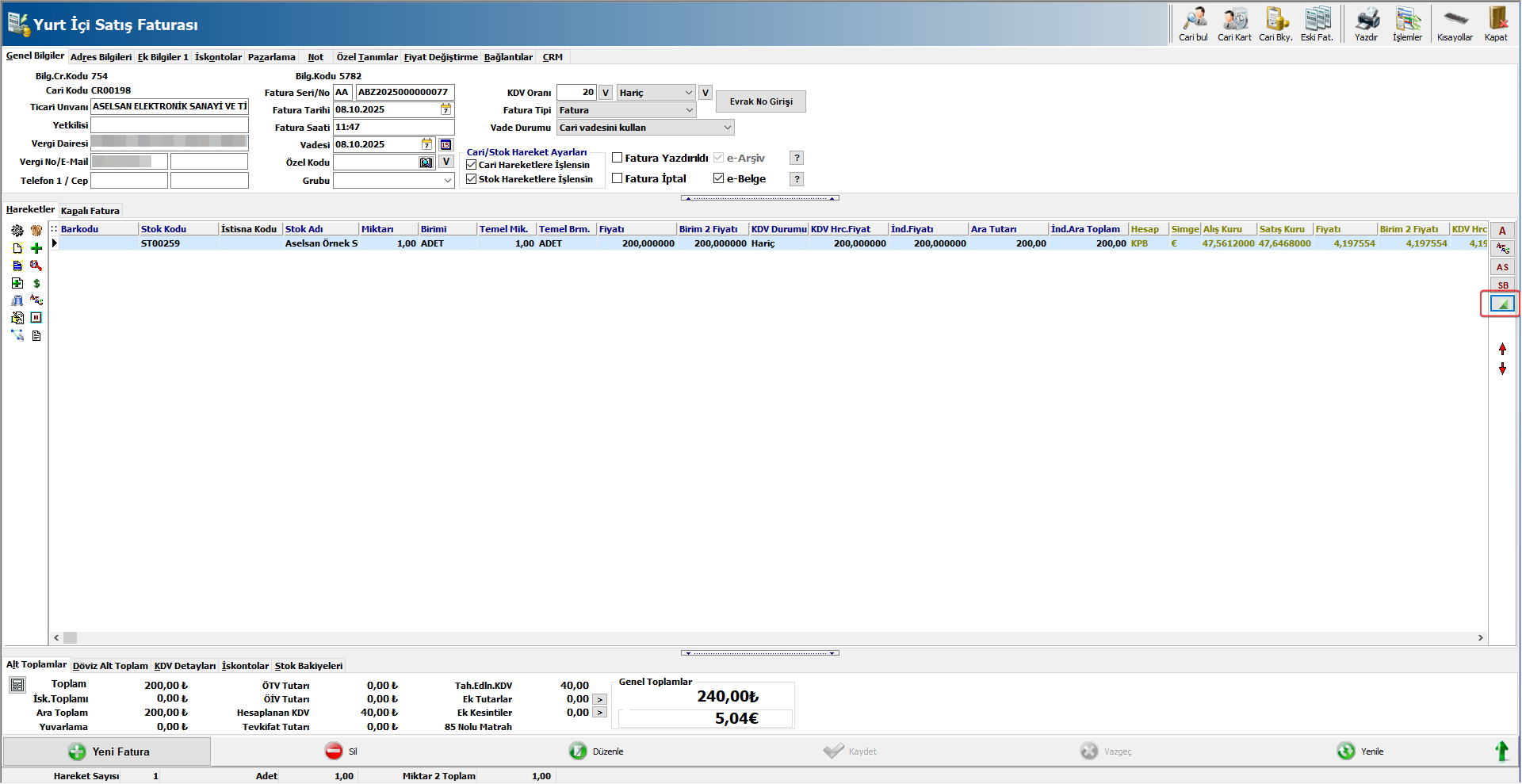Click the Cari bul search icon
This screenshot has height=784, width=1522.
click(1193, 20)
